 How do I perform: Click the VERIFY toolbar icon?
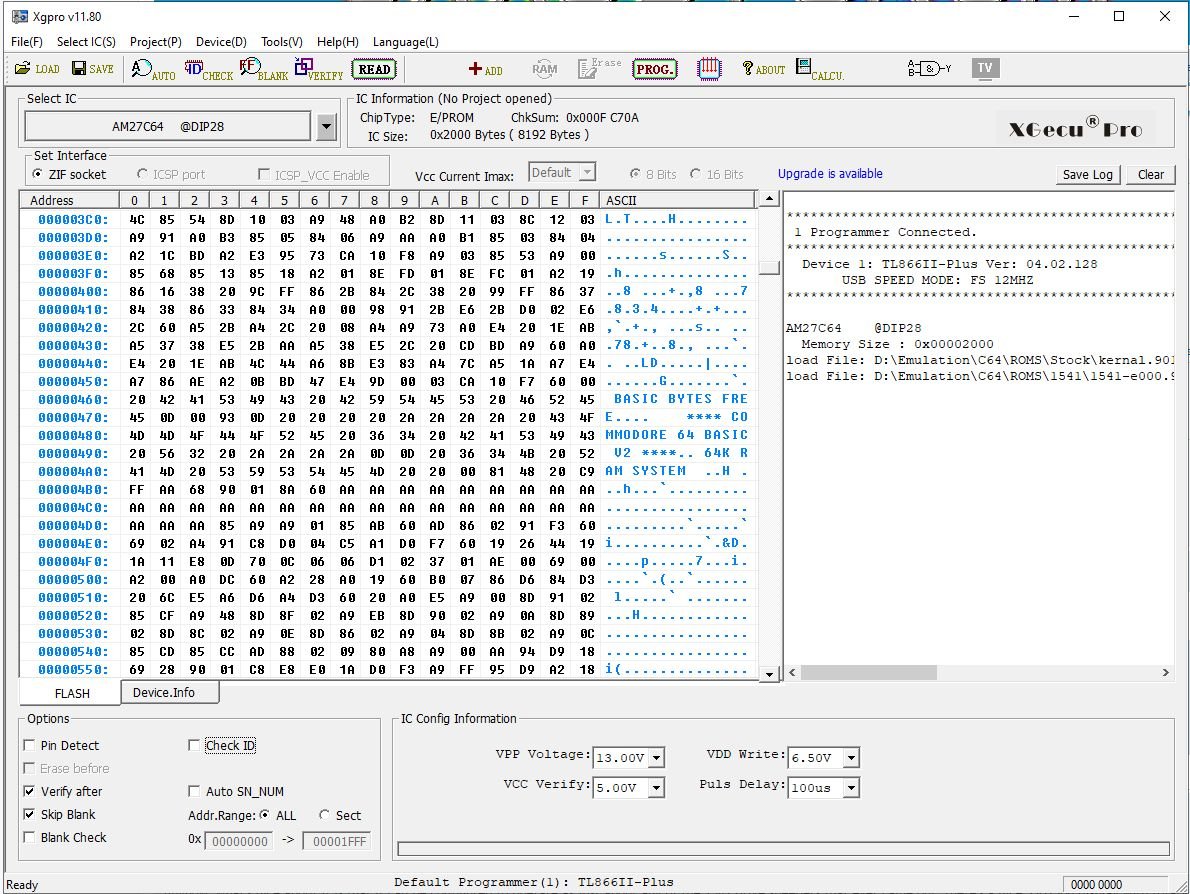319,70
